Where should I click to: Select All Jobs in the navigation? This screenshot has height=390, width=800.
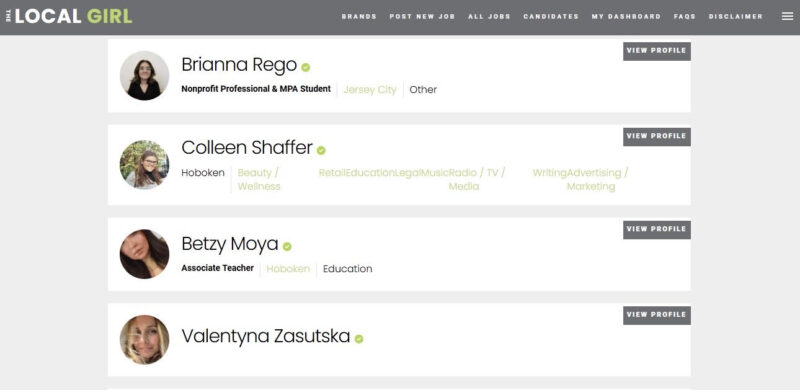[x=489, y=16]
